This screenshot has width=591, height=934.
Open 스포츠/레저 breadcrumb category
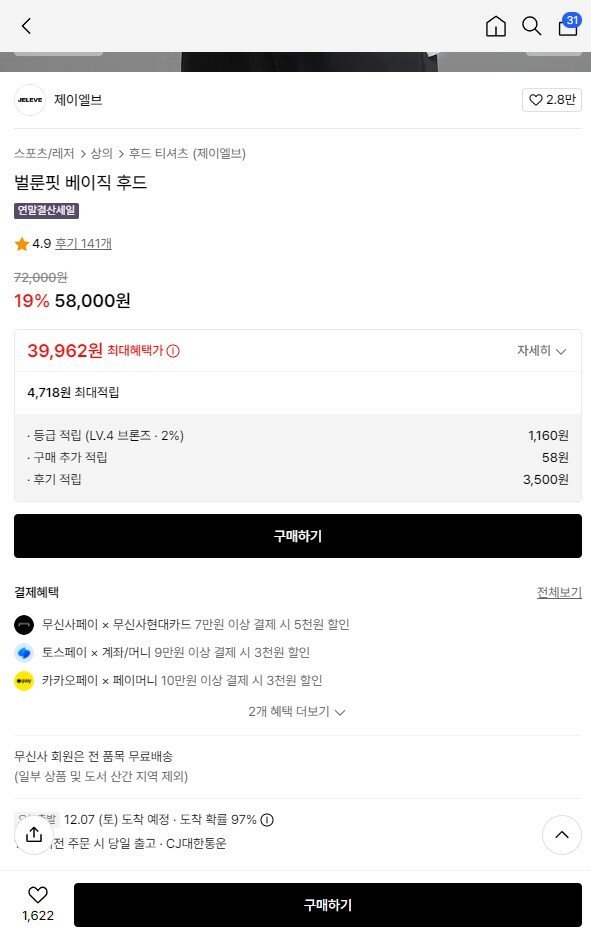pos(44,153)
